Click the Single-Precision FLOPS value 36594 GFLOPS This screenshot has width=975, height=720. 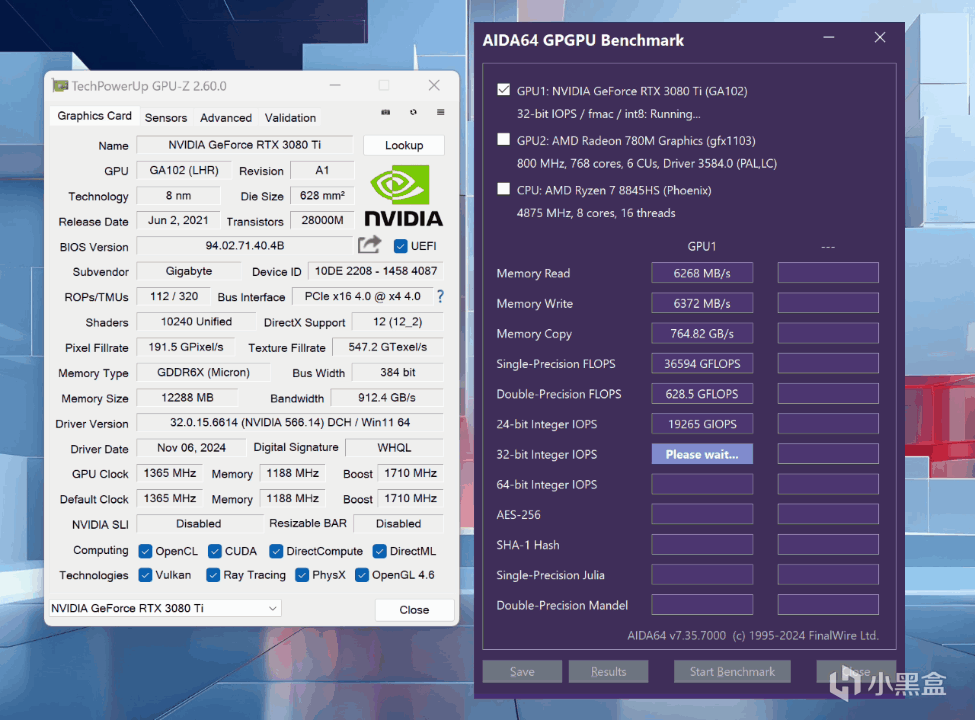702,364
